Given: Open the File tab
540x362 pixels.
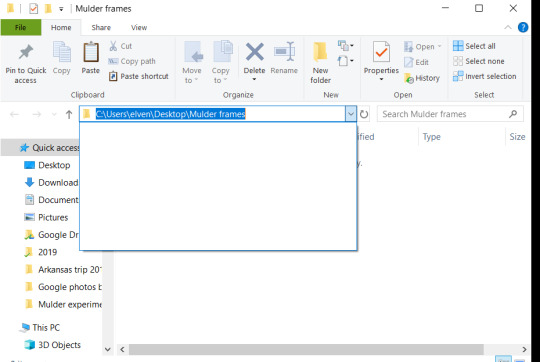Looking at the screenshot, I should 21,28.
